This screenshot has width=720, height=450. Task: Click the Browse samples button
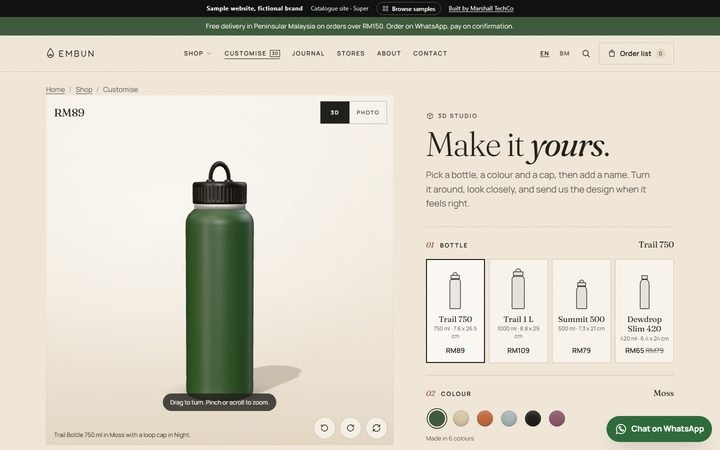(x=409, y=9)
